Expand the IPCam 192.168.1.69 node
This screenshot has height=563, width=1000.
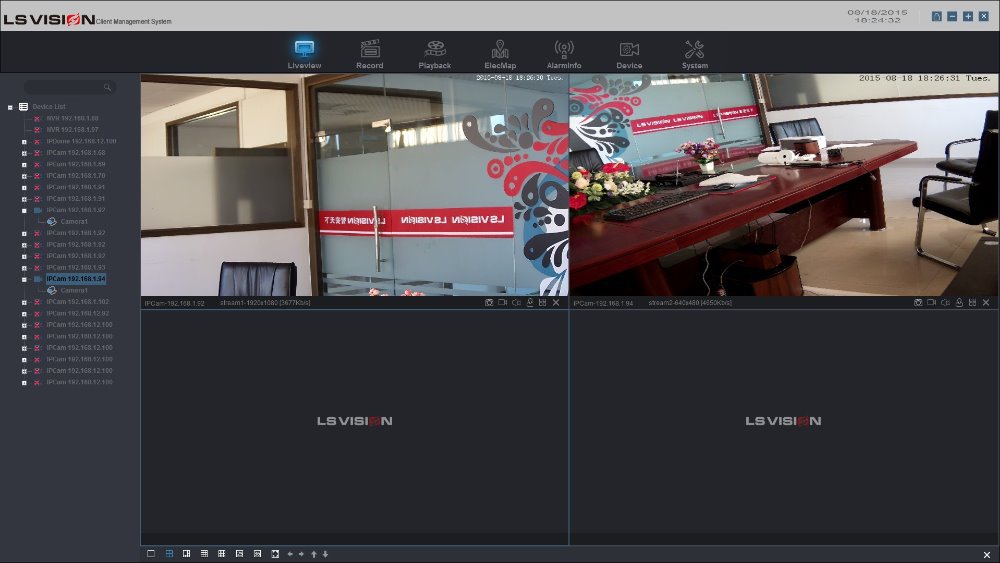(x=24, y=165)
